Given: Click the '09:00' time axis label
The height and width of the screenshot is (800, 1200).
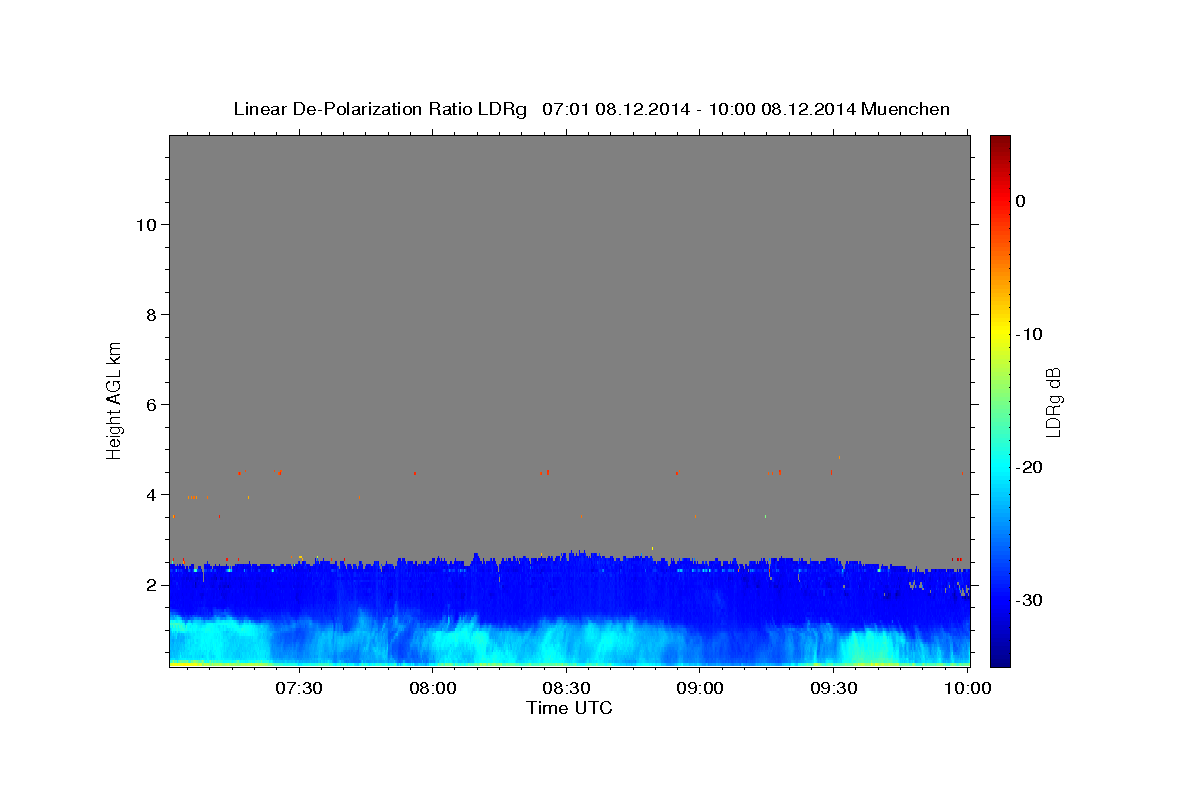Looking at the screenshot, I should pos(700,688).
